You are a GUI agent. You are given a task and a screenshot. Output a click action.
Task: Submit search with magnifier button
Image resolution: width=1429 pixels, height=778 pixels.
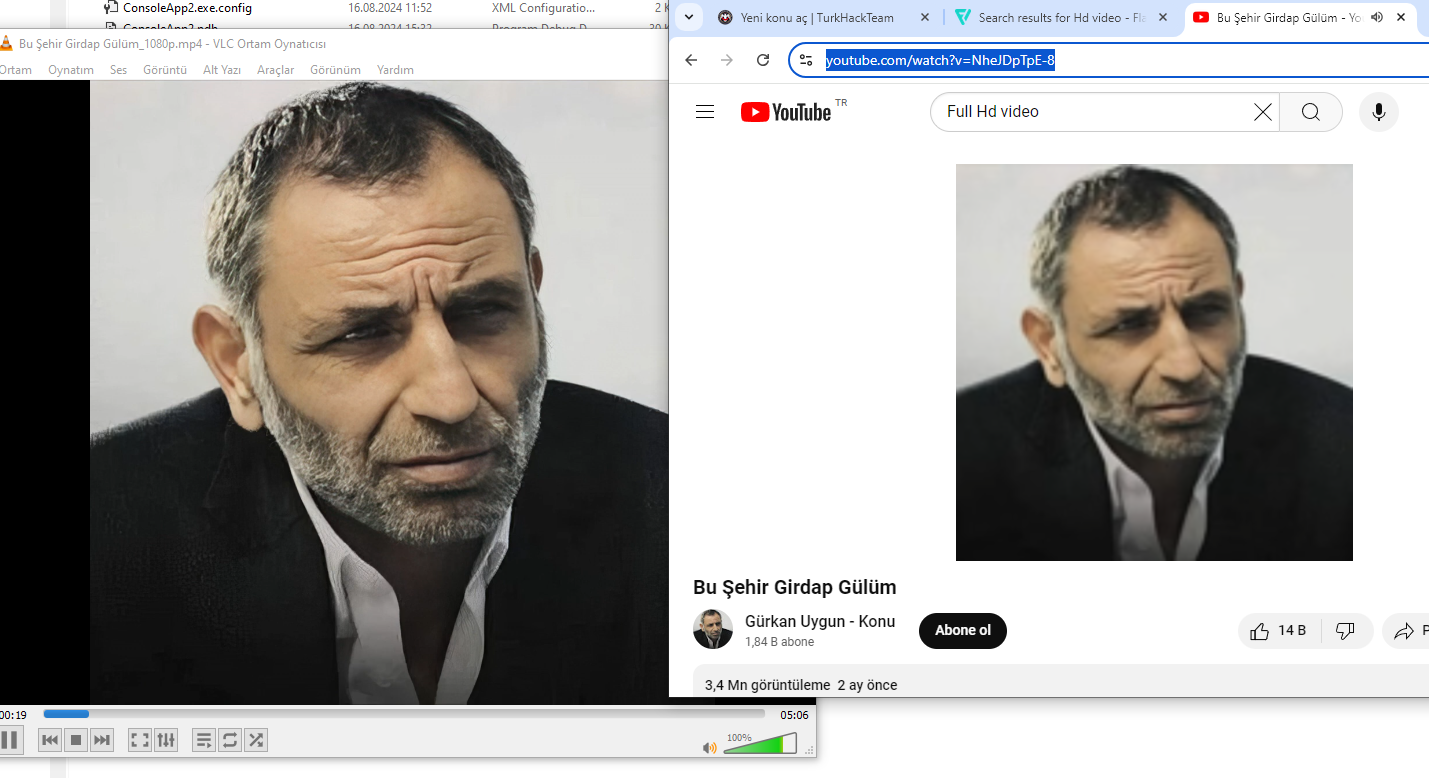pos(1311,112)
